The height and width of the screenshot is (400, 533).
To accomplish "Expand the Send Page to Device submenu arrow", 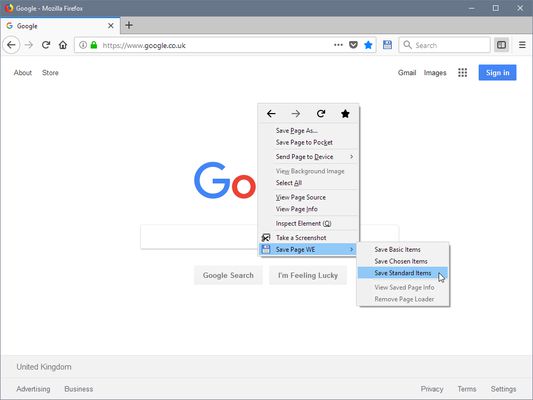I will tap(351, 157).
